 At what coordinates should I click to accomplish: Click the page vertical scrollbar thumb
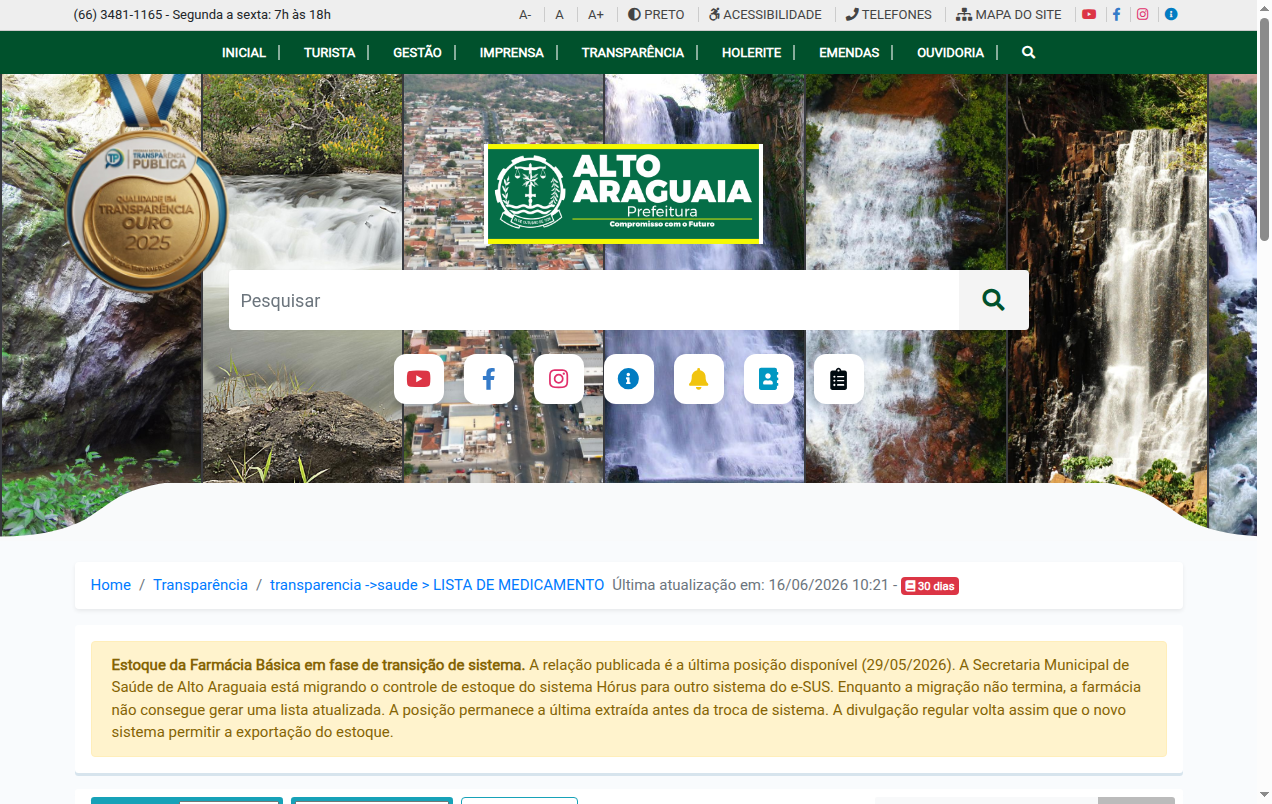[1264, 128]
